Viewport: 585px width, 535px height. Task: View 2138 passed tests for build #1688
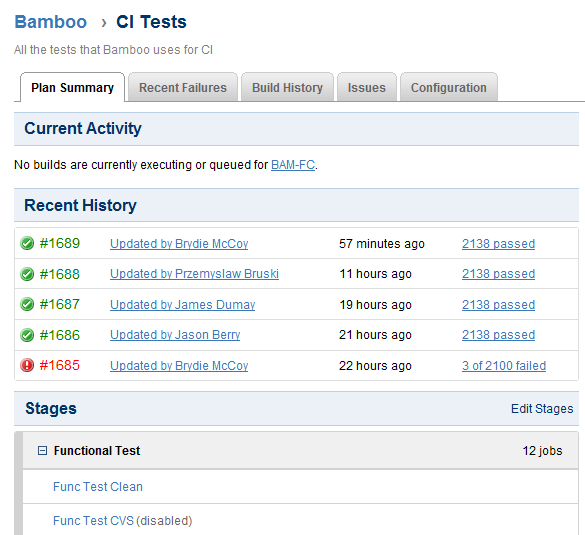click(x=498, y=274)
